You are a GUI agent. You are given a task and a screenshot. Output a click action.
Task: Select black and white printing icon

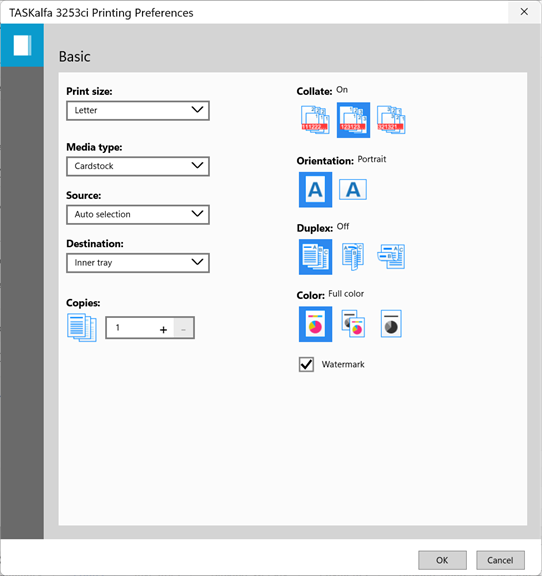pyautogui.click(x=391, y=324)
